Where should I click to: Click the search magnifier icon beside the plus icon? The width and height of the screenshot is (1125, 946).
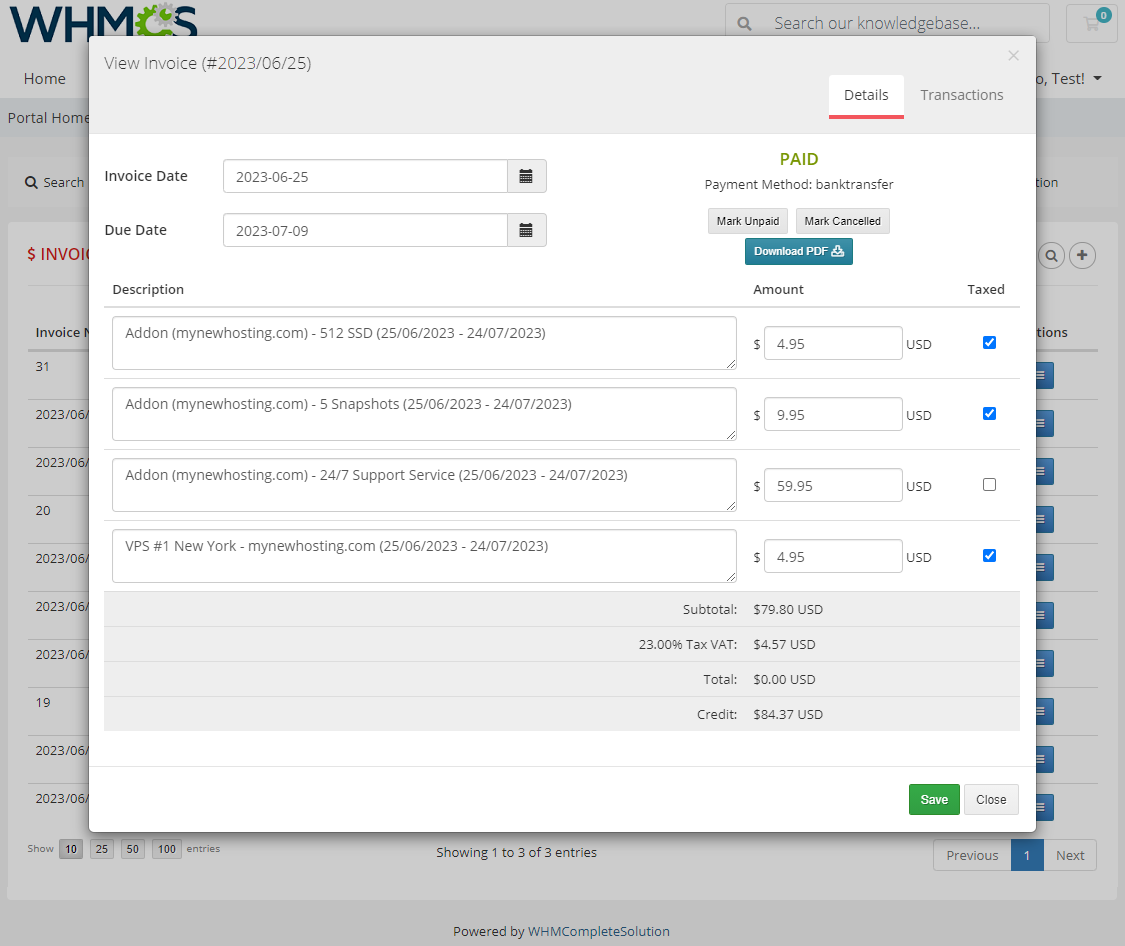point(1051,256)
